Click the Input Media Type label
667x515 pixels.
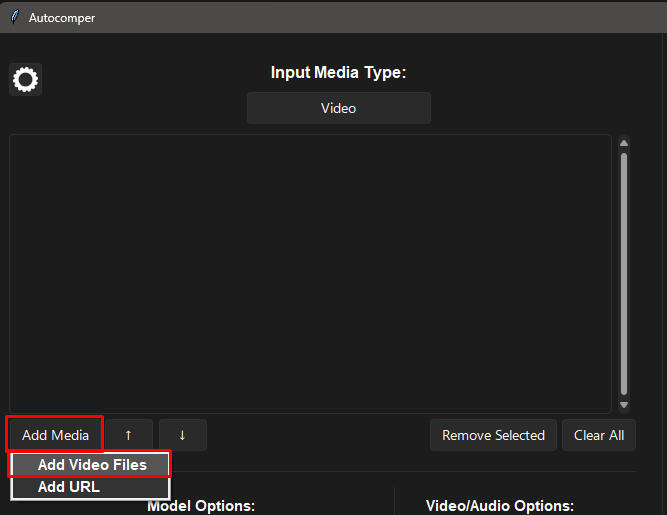tap(338, 73)
